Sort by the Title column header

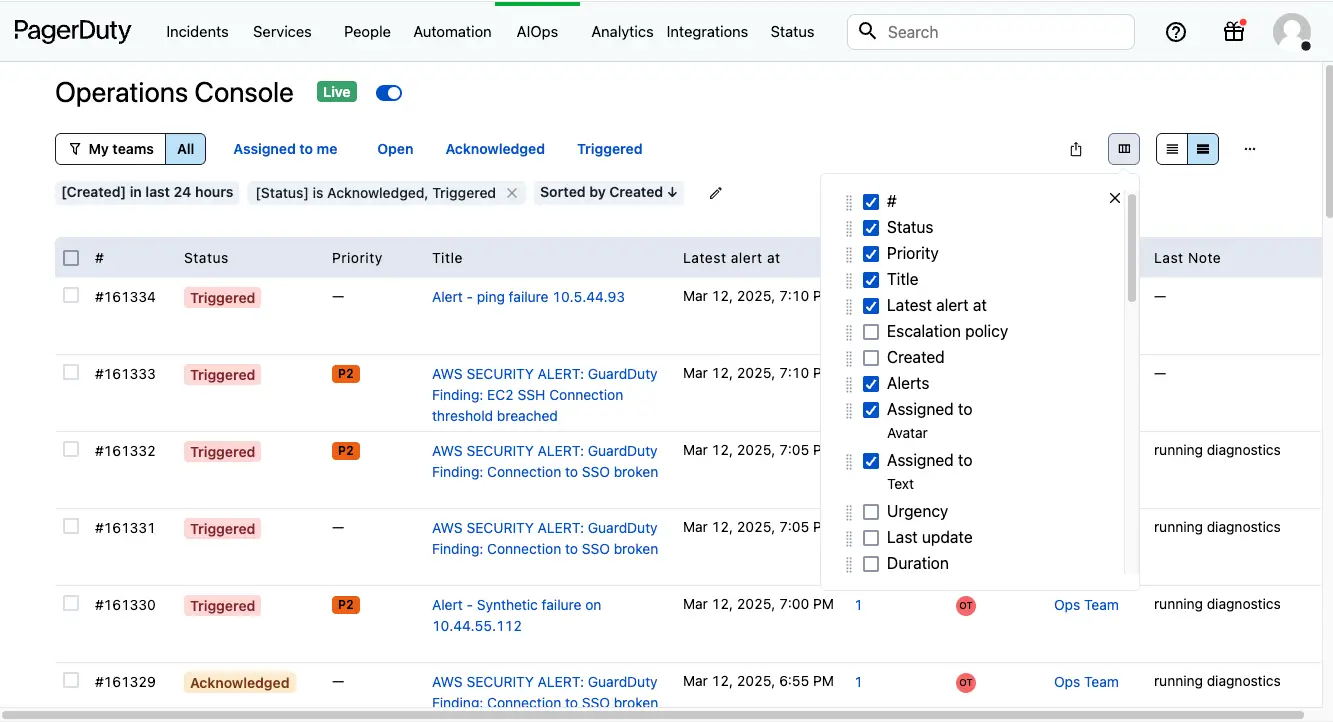pyautogui.click(x=447, y=258)
